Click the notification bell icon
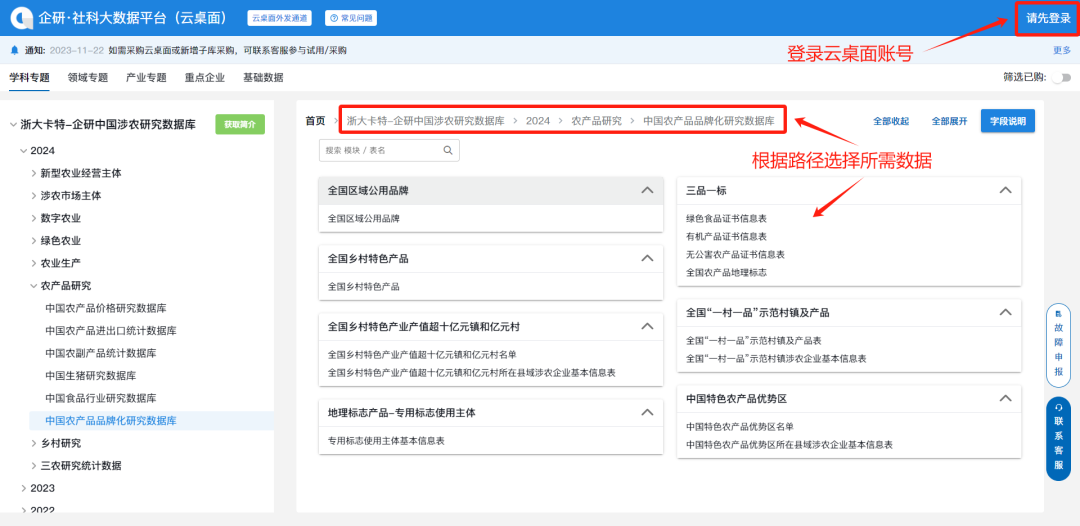This screenshot has height=526, width=1080. (14, 50)
